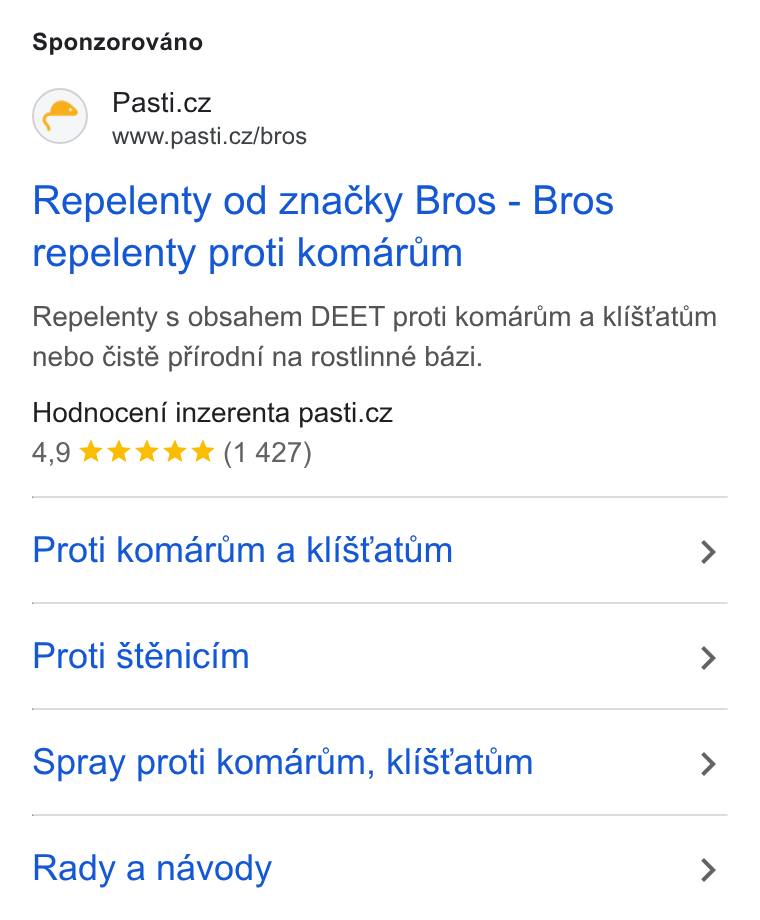The width and height of the screenshot is (760, 920).
Task: Open Spray proti komárům, klíšťatům link
Action: pyautogui.click(x=282, y=763)
